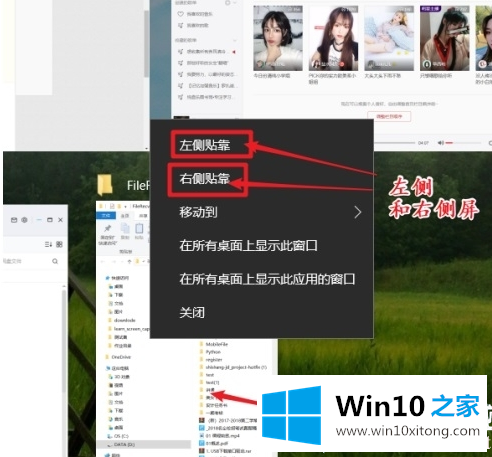Choose the 右侧贴靠 snap-right menu entry
This screenshot has height=457, width=492.
(204, 178)
